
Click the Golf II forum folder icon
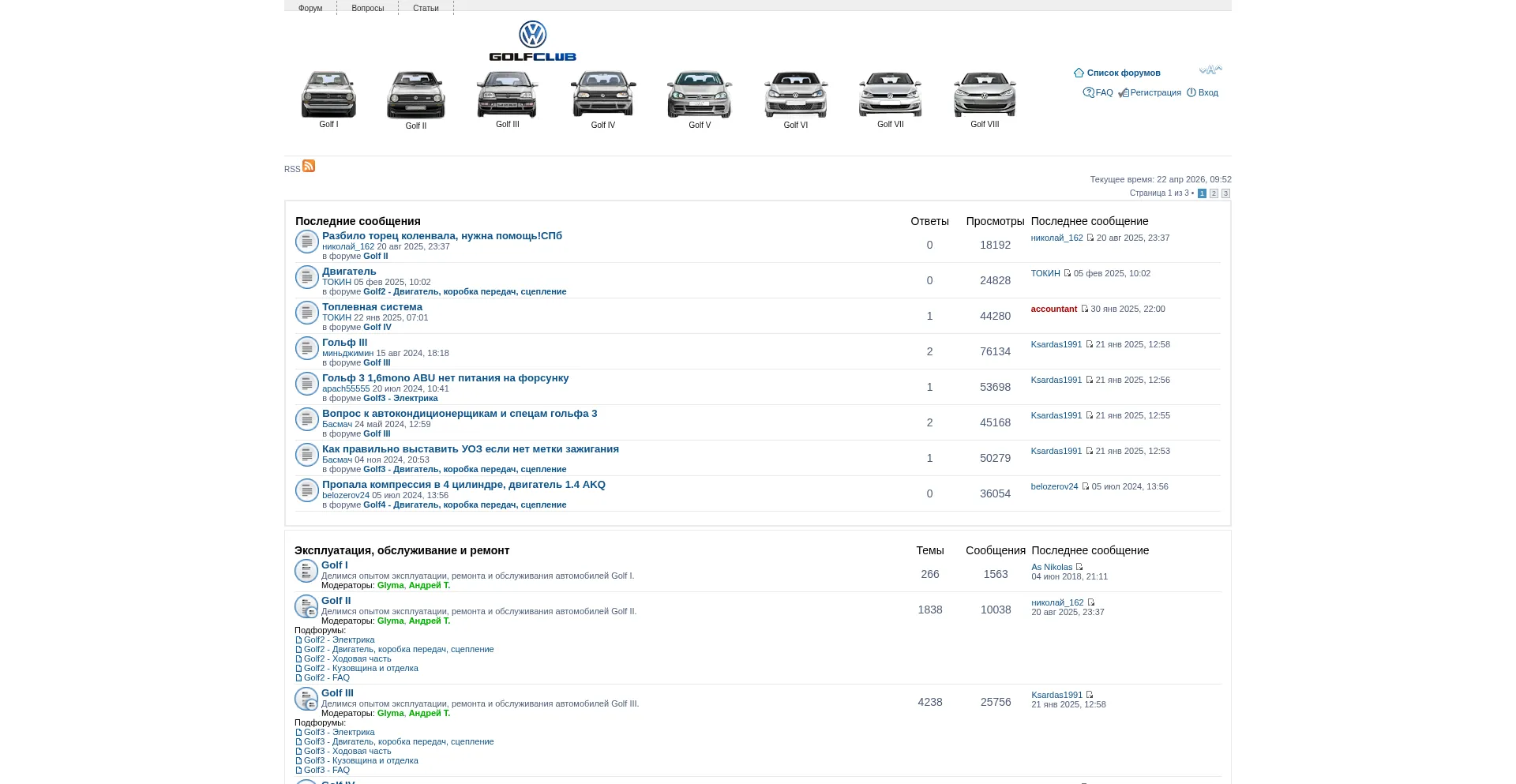tap(306, 606)
